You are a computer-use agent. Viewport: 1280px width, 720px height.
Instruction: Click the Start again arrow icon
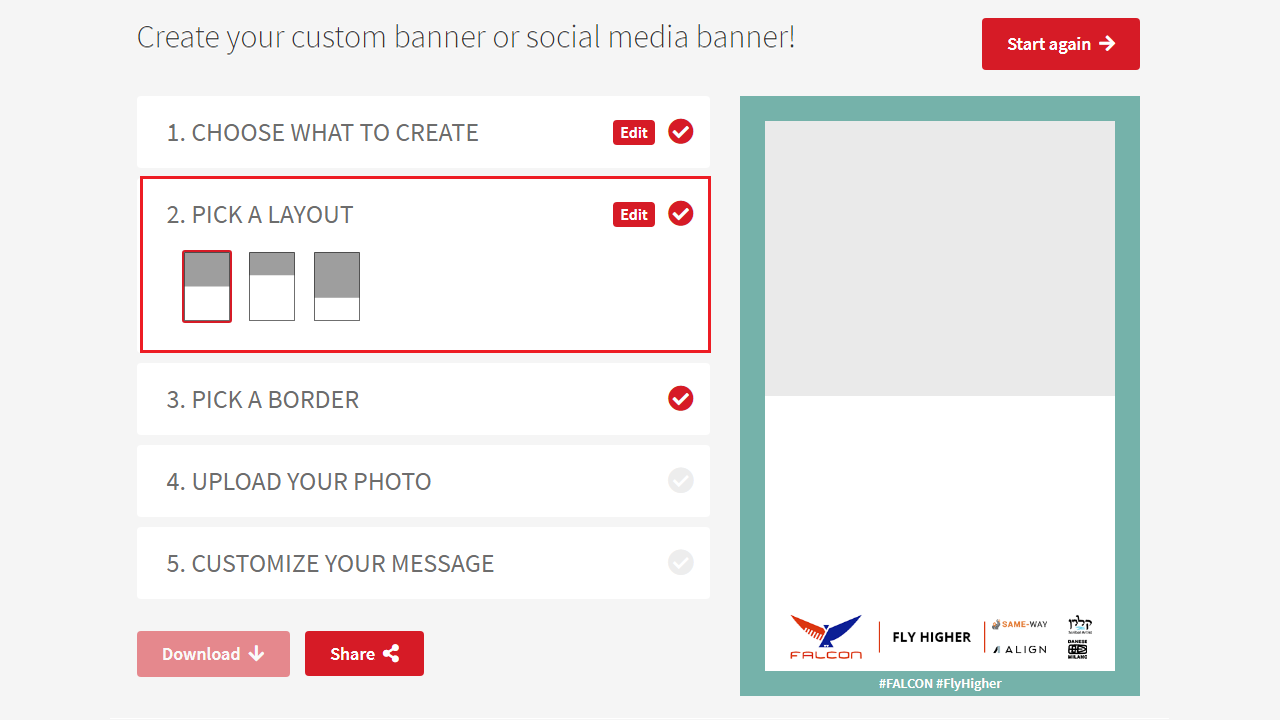click(x=1107, y=44)
